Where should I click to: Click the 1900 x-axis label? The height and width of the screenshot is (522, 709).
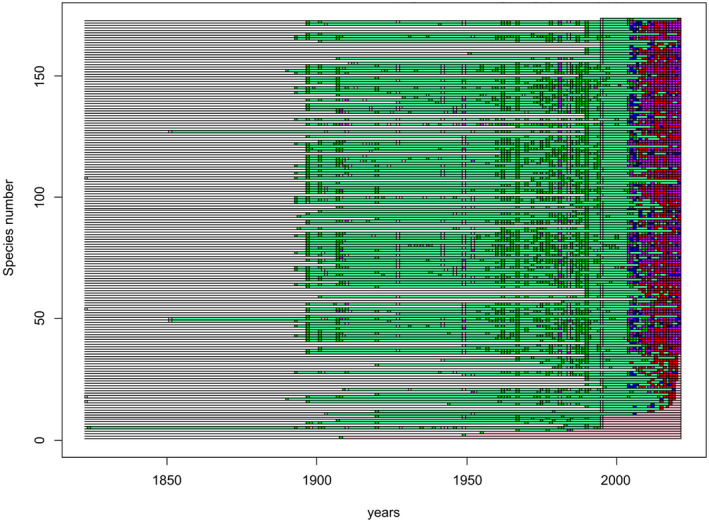pyautogui.click(x=317, y=480)
